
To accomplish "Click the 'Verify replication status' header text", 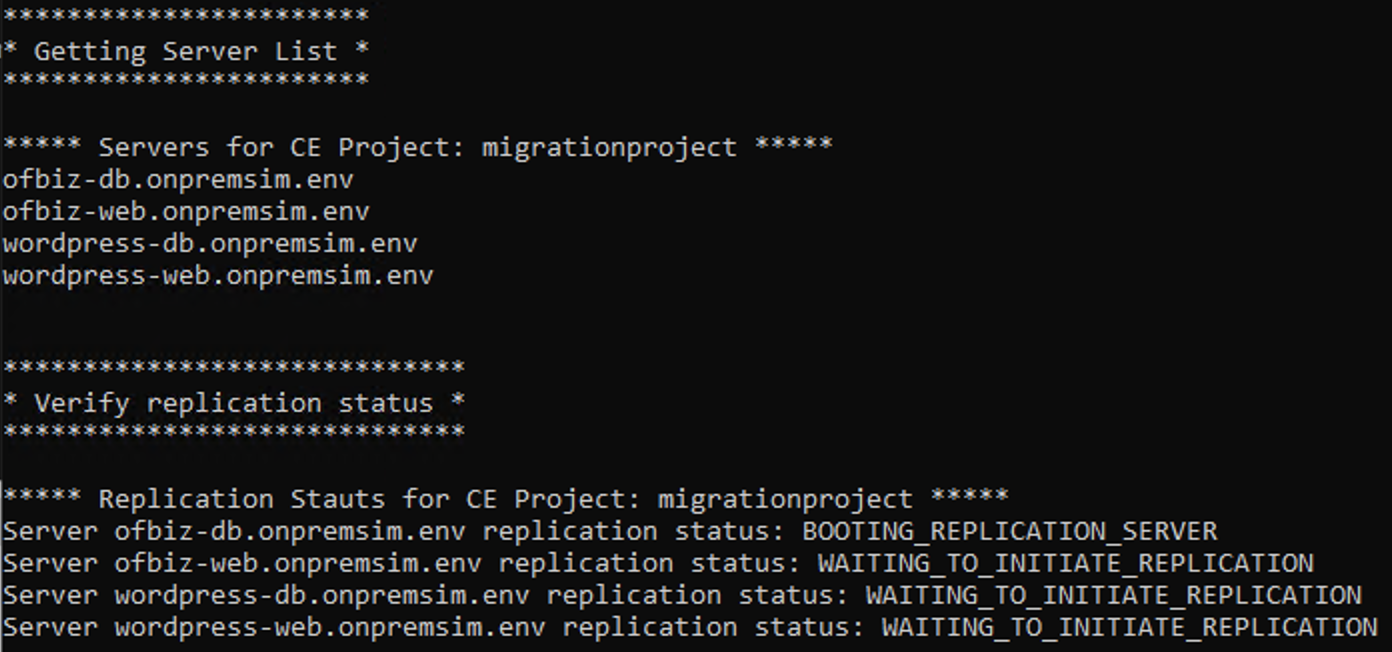I will point(234,403).
